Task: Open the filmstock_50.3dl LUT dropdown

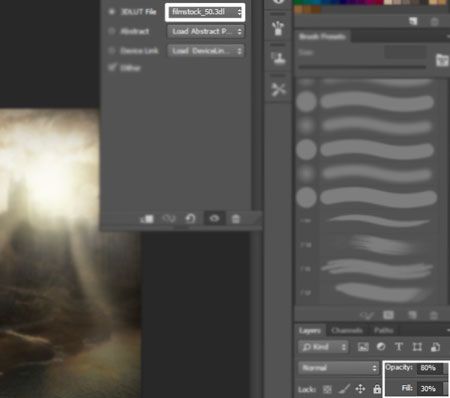Action: click(206, 12)
